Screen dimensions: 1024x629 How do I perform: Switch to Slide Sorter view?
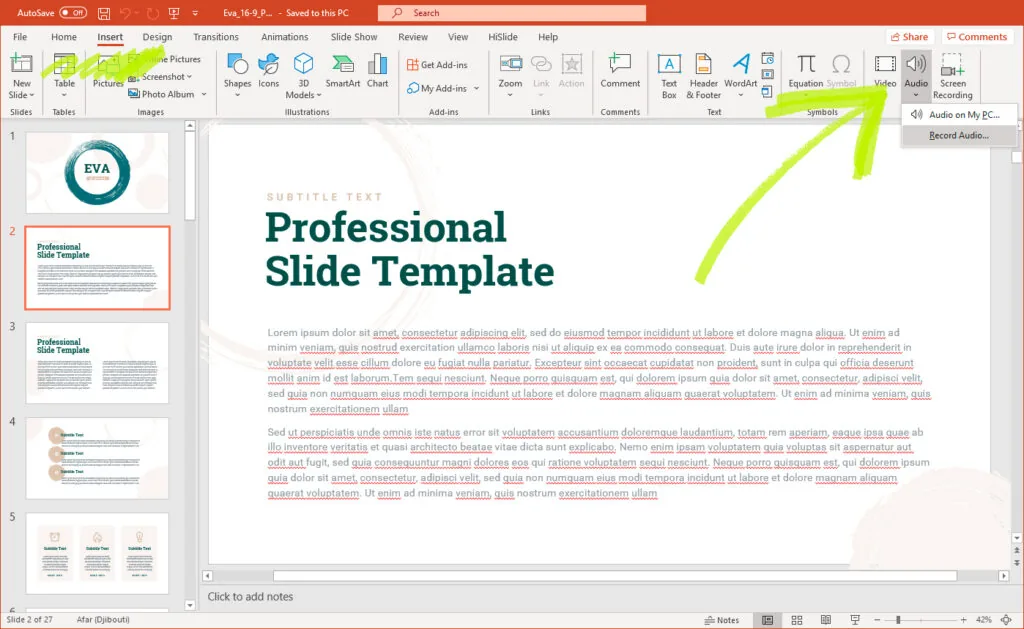pyautogui.click(x=797, y=620)
